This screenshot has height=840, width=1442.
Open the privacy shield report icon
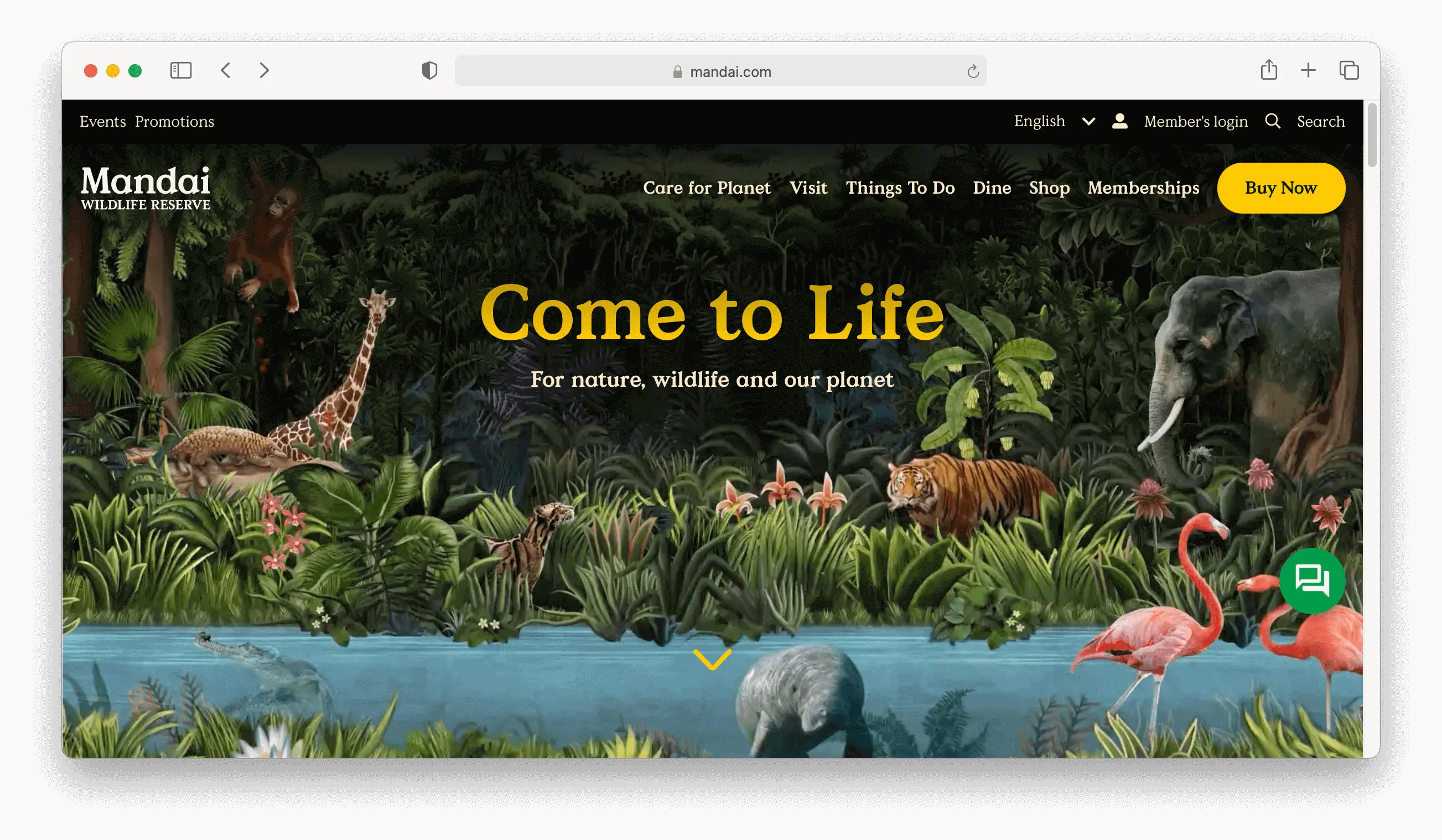[429, 70]
